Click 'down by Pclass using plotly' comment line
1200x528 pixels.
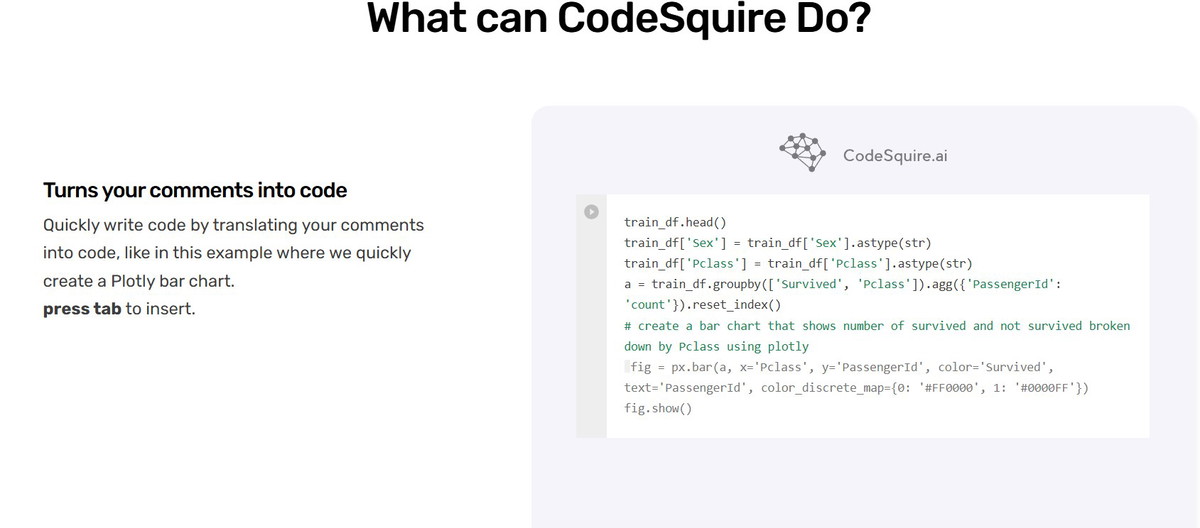(x=716, y=347)
